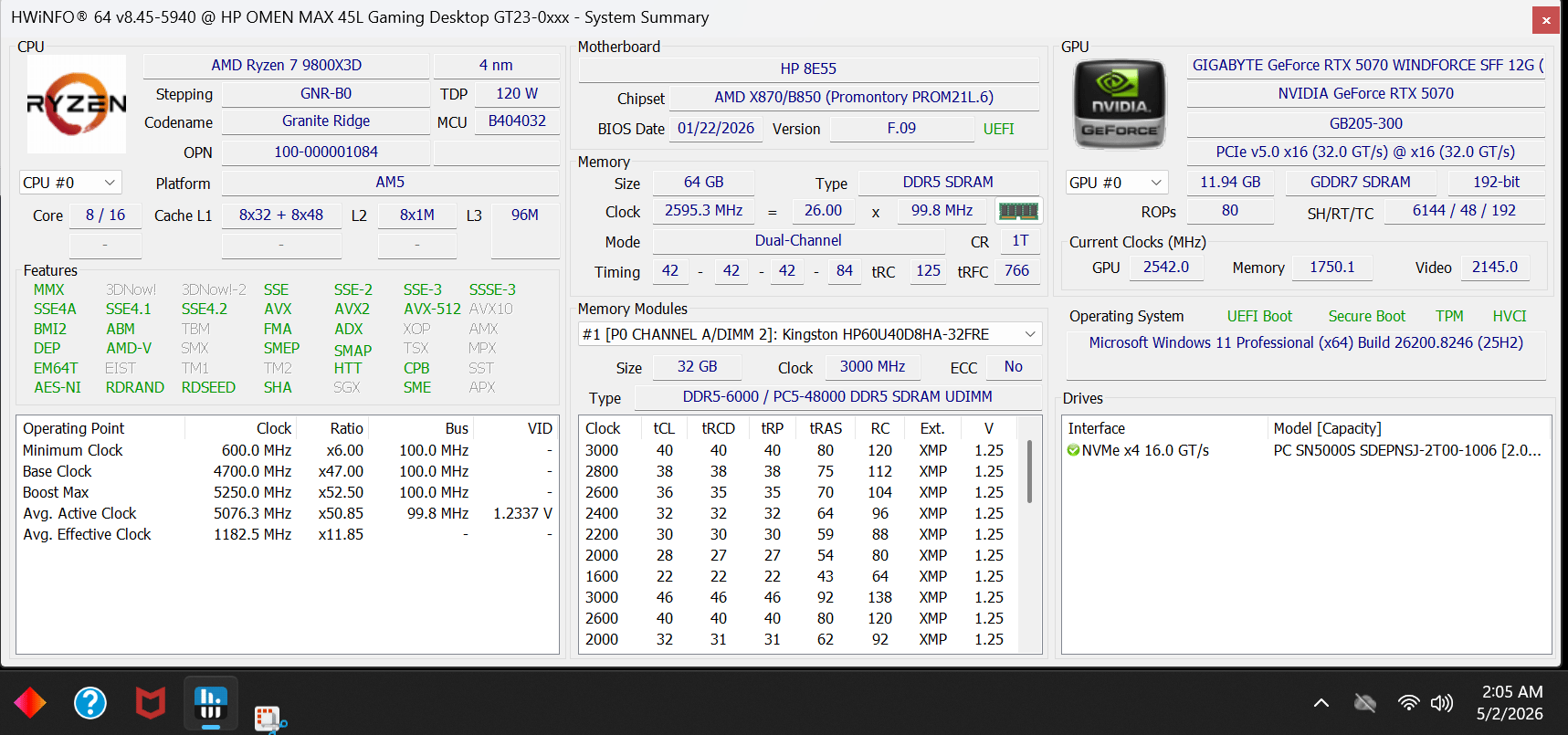
Task: Click the AM5 platform value
Action: (390, 183)
